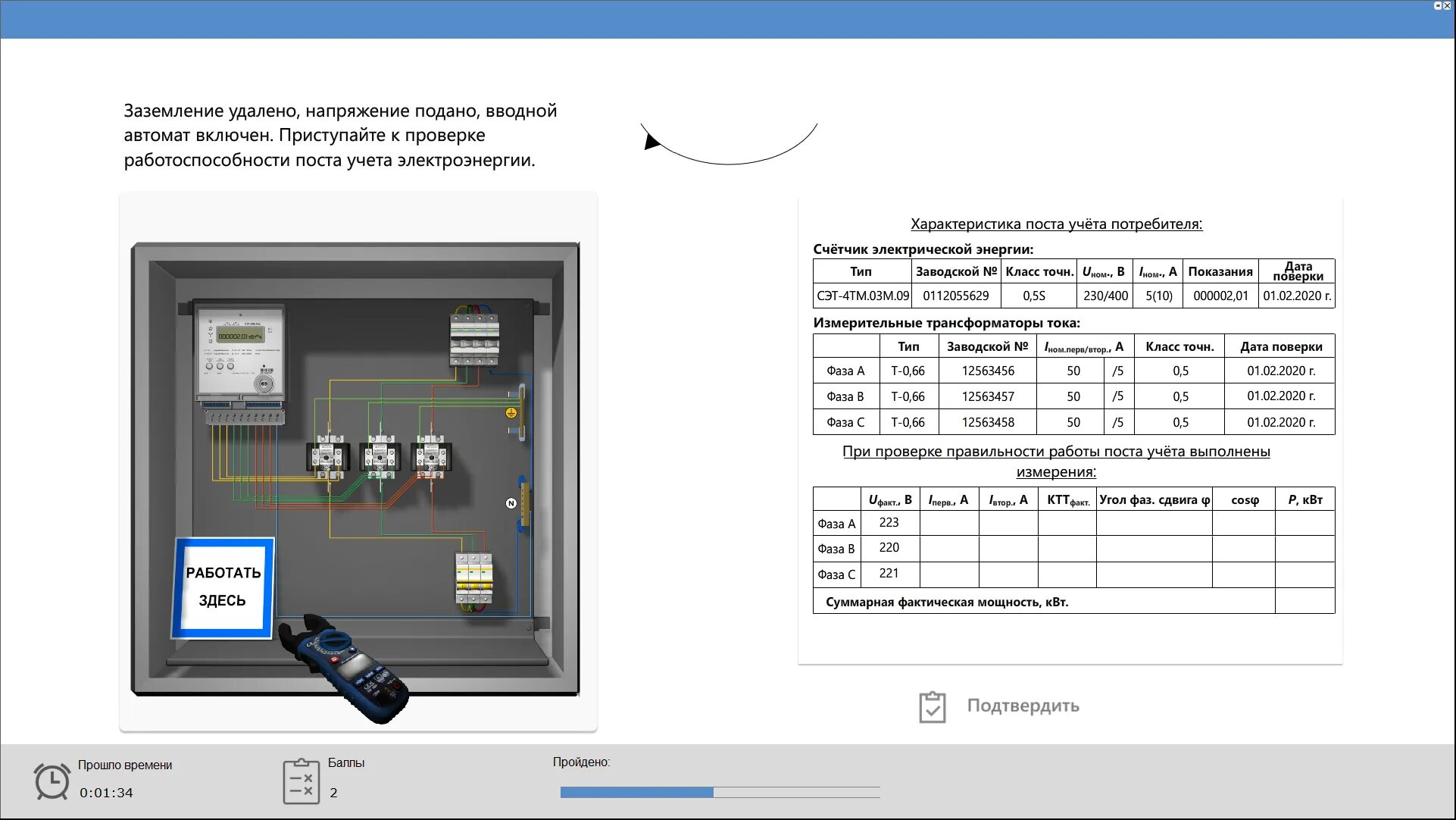This screenshot has width=1456, height=820.
Task: Click the P, кВт cell for Фаза C
Action: 1304,574
